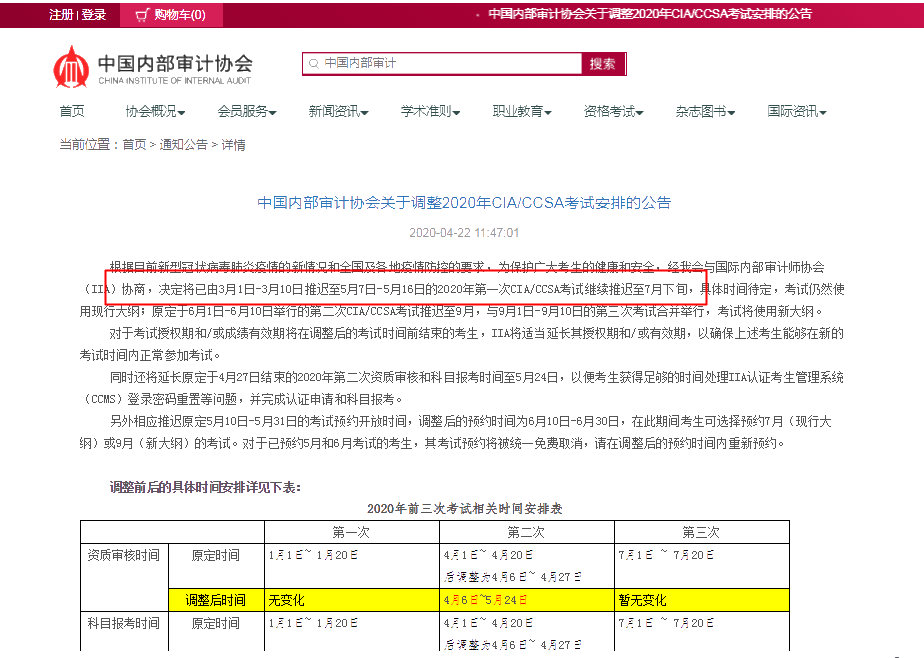Screen dimensions: 924x658
Task: Open the 职业教育 navigation dropdown
Action: 522,111
